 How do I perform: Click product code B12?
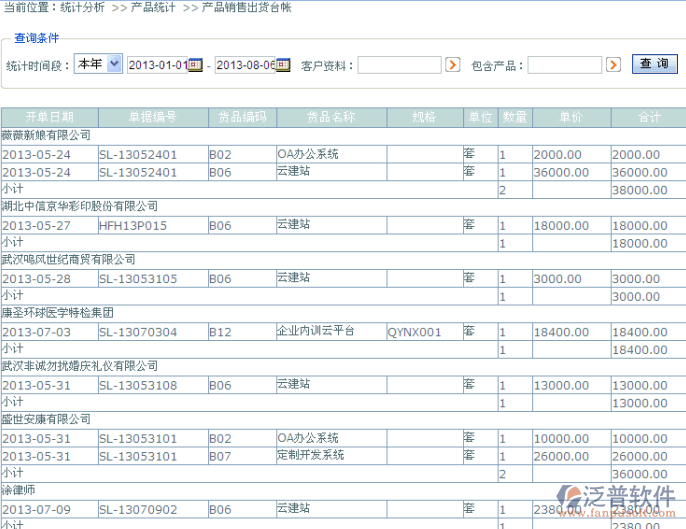pos(220,333)
